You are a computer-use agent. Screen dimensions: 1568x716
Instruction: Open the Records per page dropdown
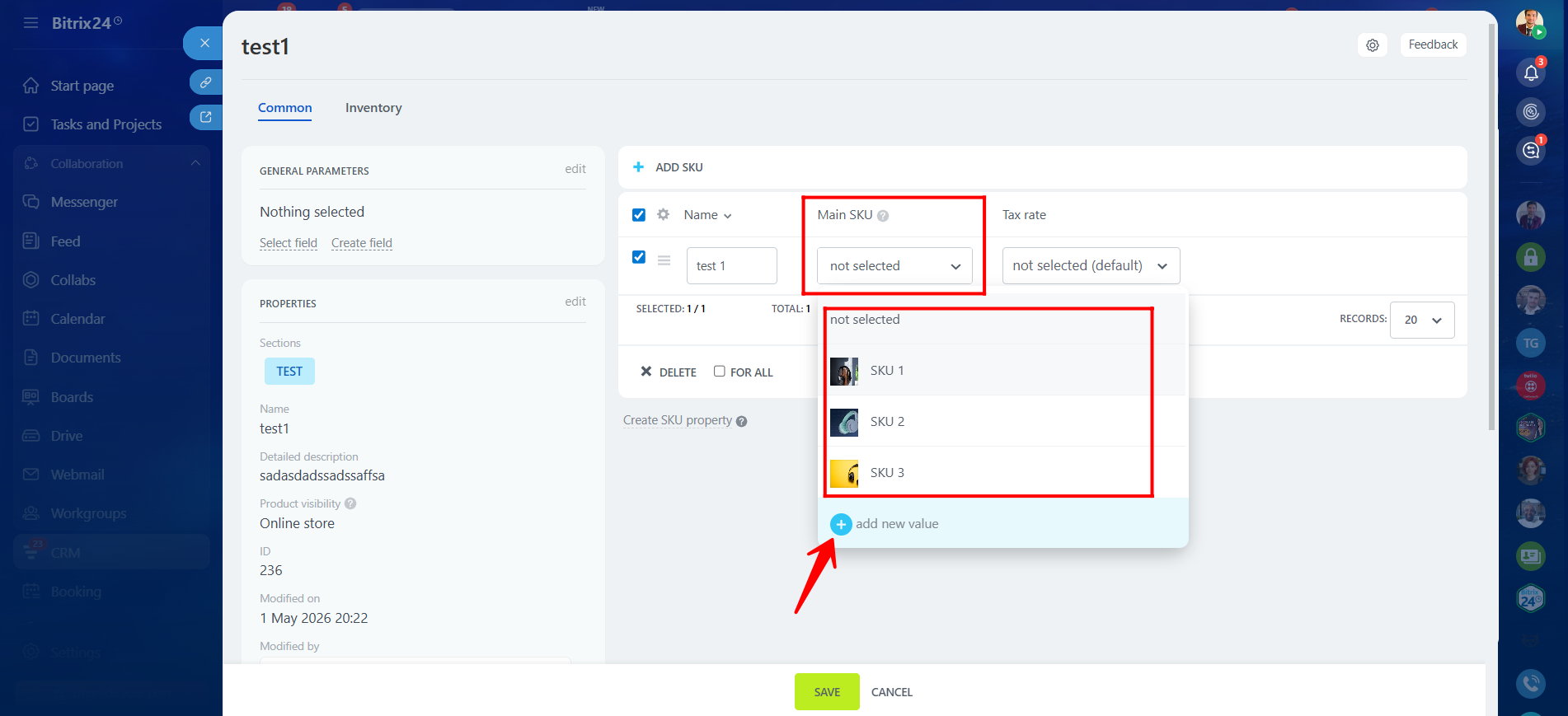point(1422,320)
